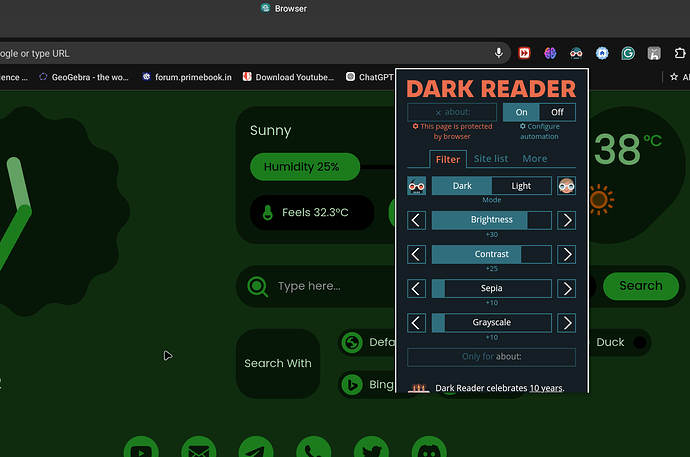Turn Dark Reader Off
Image resolution: width=690 pixels, height=457 pixels.
pos(557,112)
